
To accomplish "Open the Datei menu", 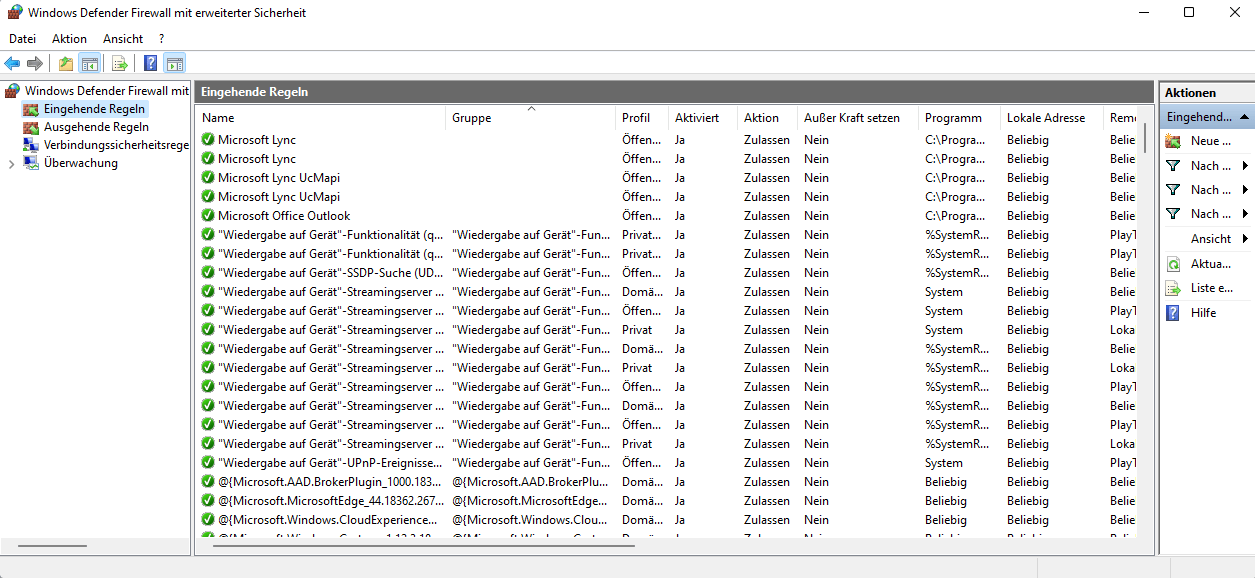I will (x=22, y=39).
